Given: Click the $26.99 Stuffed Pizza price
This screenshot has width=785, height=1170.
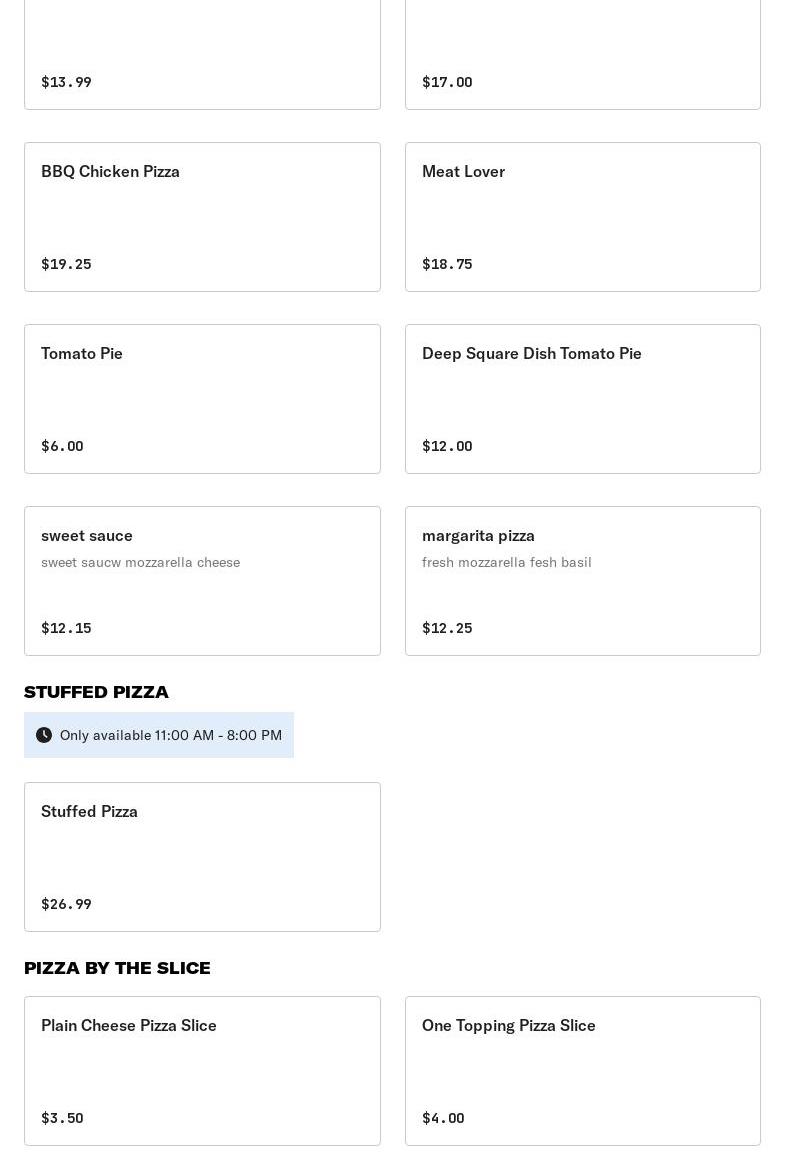Looking at the screenshot, I should point(66,904).
